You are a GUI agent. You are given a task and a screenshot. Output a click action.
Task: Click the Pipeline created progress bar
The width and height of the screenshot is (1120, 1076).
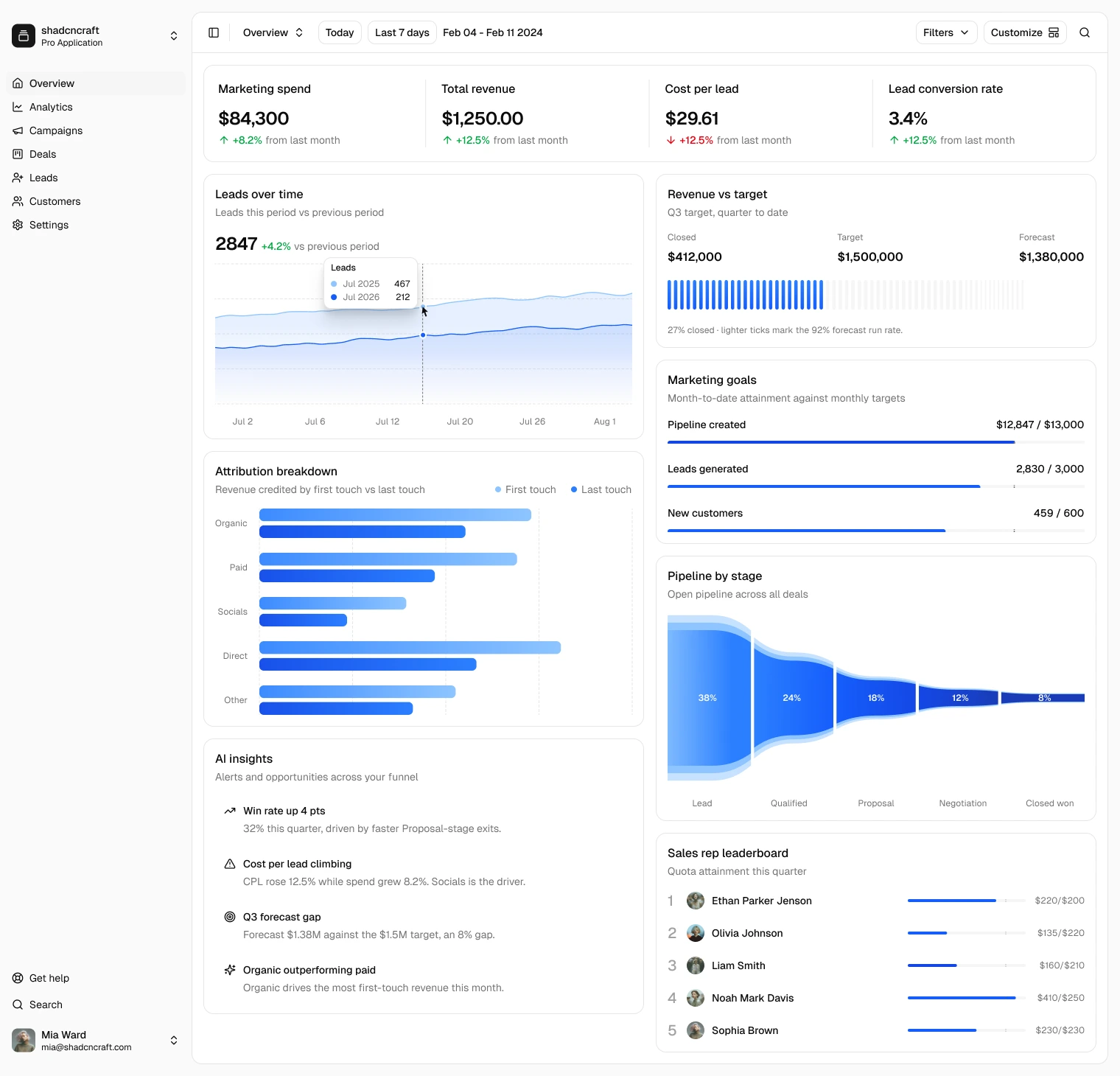875,442
